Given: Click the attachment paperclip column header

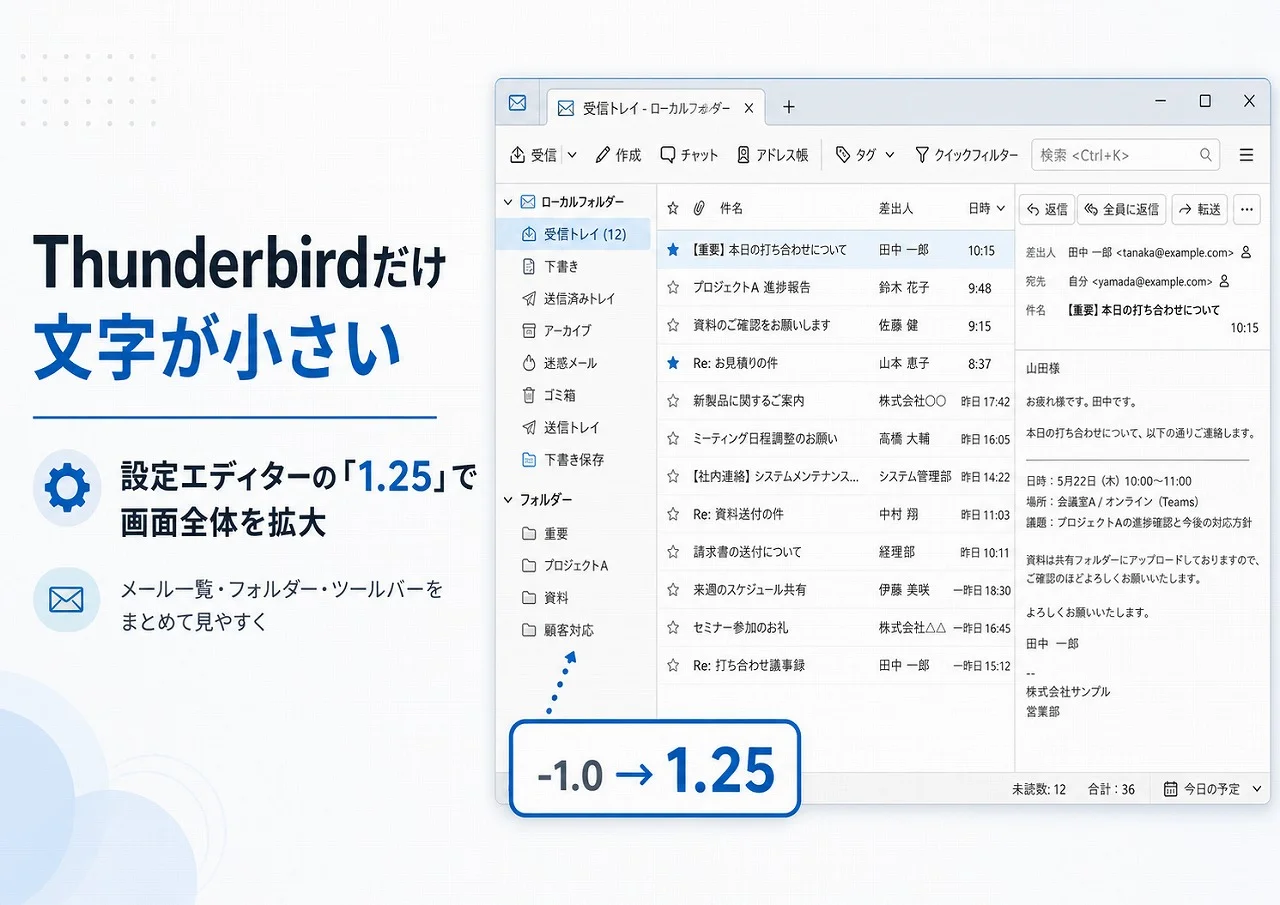Looking at the screenshot, I should pos(700,208).
